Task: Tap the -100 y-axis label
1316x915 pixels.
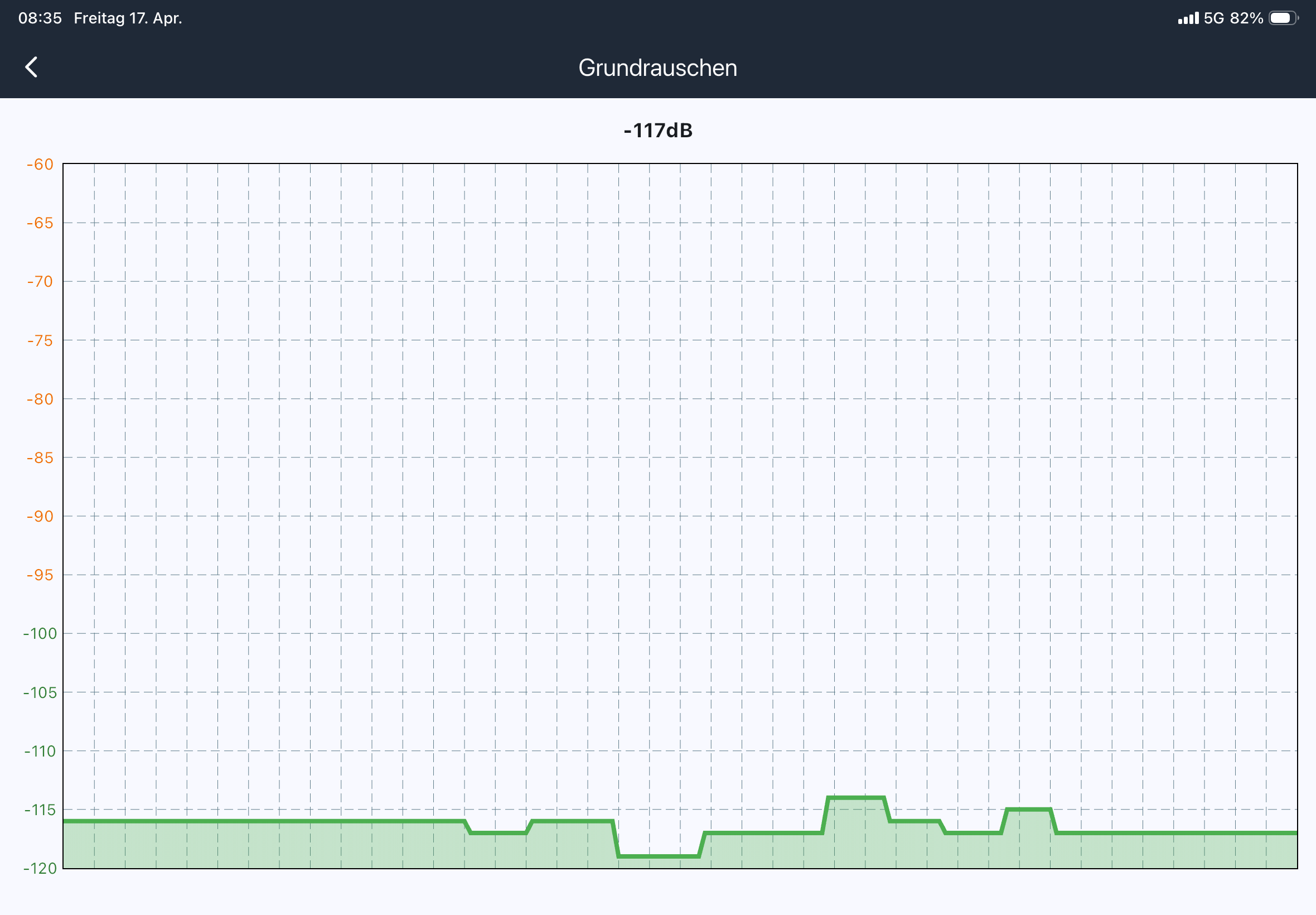Action: point(40,633)
